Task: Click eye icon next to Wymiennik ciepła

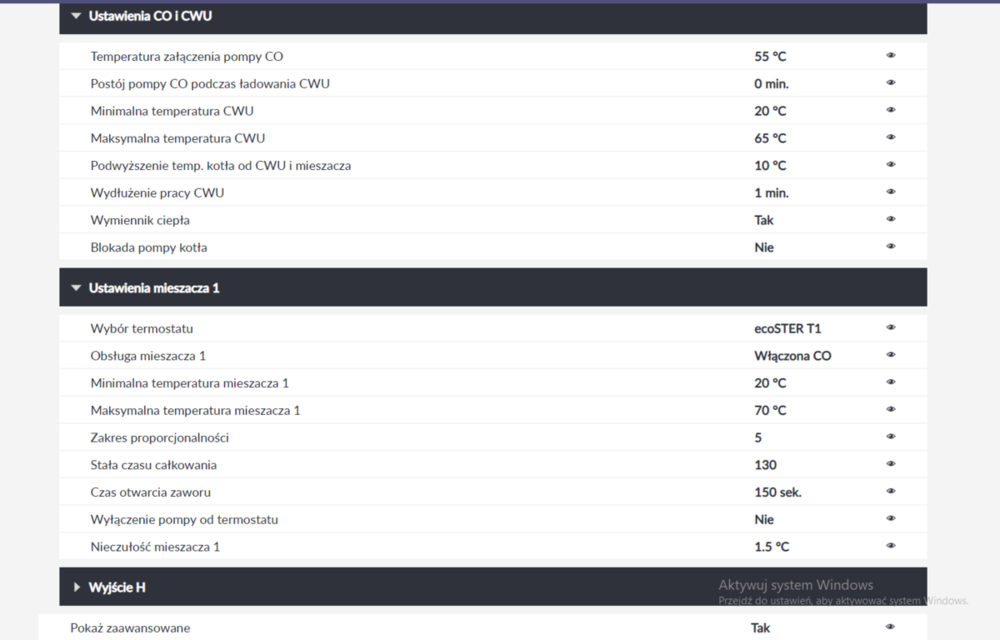Action: click(890, 219)
